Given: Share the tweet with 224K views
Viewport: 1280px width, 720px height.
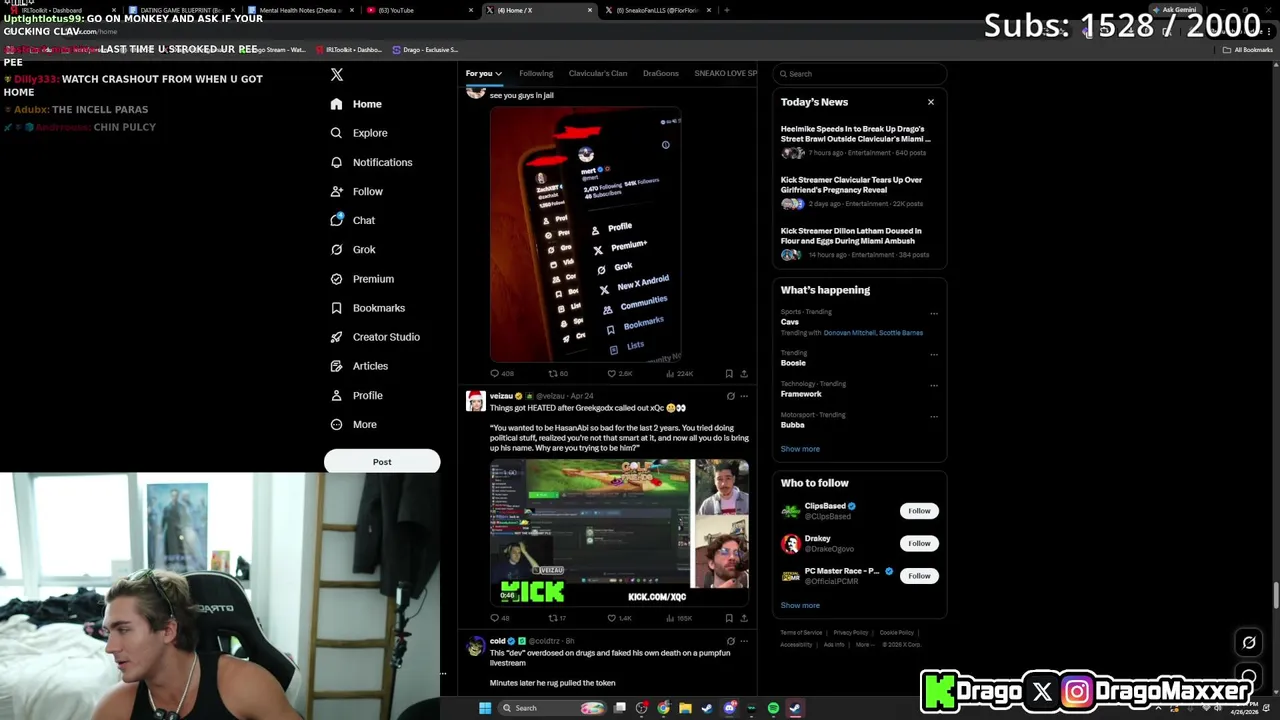Looking at the screenshot, I should click(x=743, y=374).
